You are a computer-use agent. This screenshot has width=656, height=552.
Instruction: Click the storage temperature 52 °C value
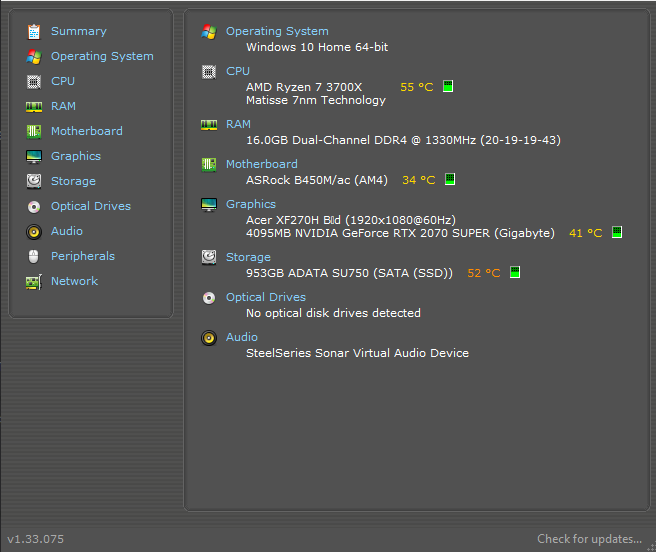tap(484, 273)
